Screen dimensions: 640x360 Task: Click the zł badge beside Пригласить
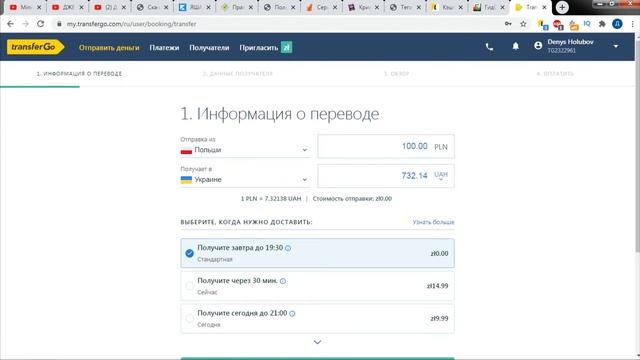point(287,47)
